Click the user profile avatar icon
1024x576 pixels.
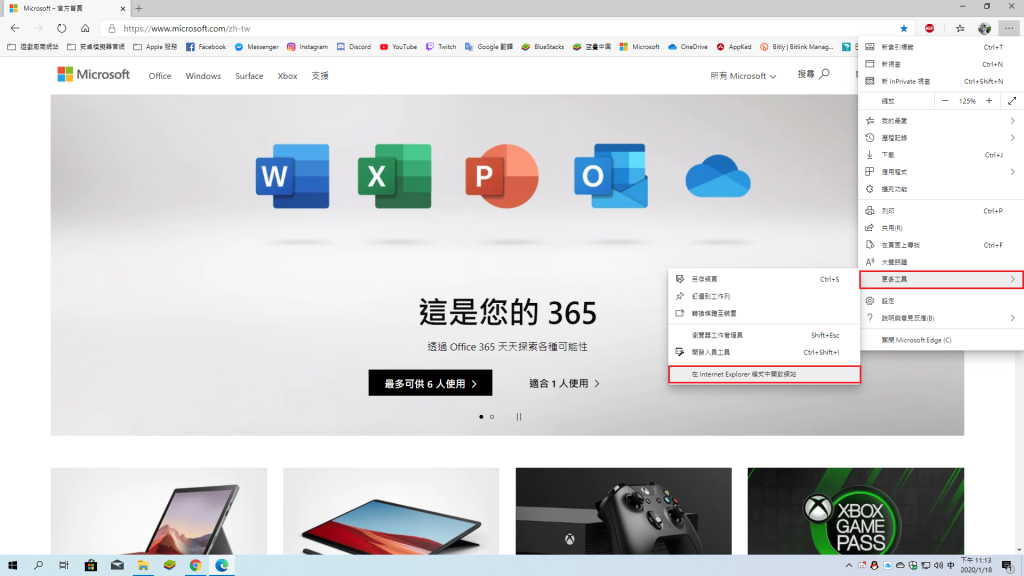point(984,28)
